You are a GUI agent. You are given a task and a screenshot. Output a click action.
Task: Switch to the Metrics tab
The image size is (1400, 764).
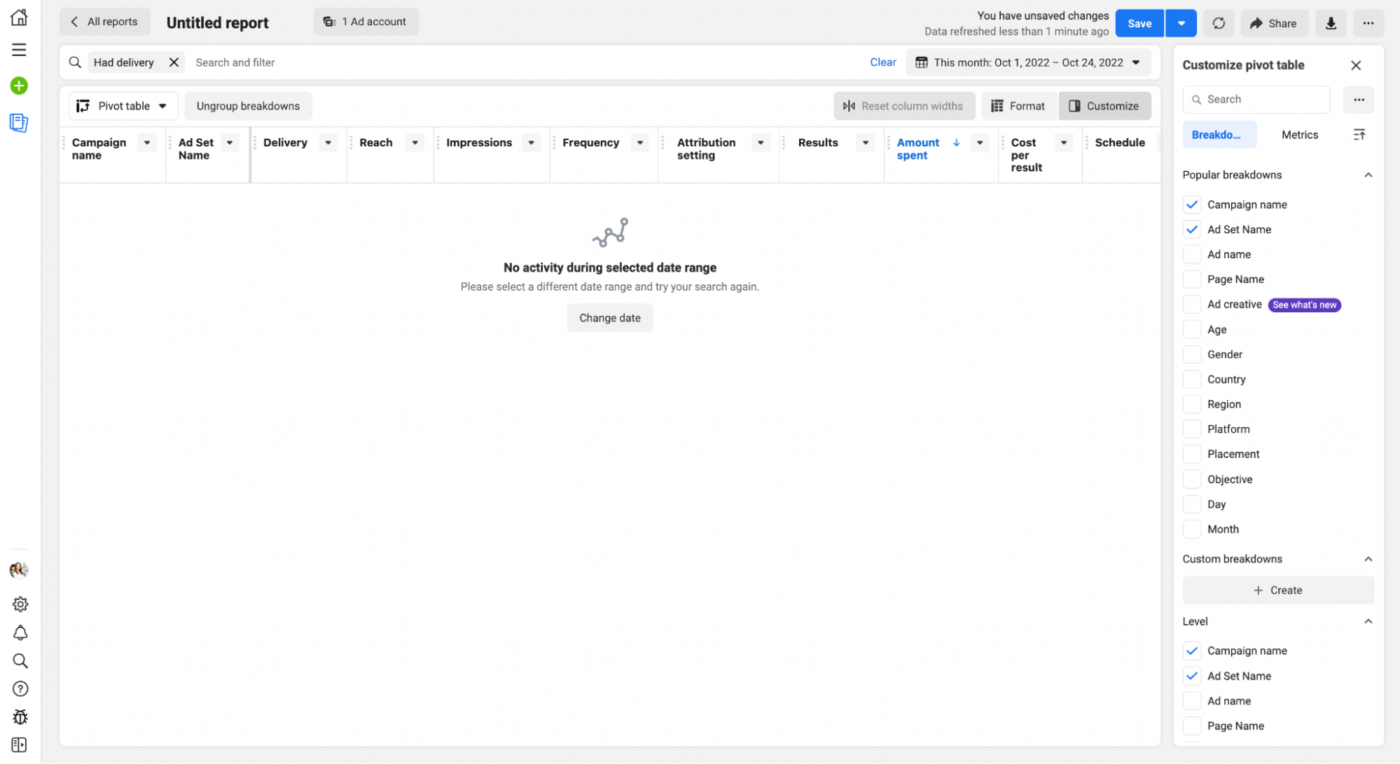pyautogui.click(x=1299, y=135)
